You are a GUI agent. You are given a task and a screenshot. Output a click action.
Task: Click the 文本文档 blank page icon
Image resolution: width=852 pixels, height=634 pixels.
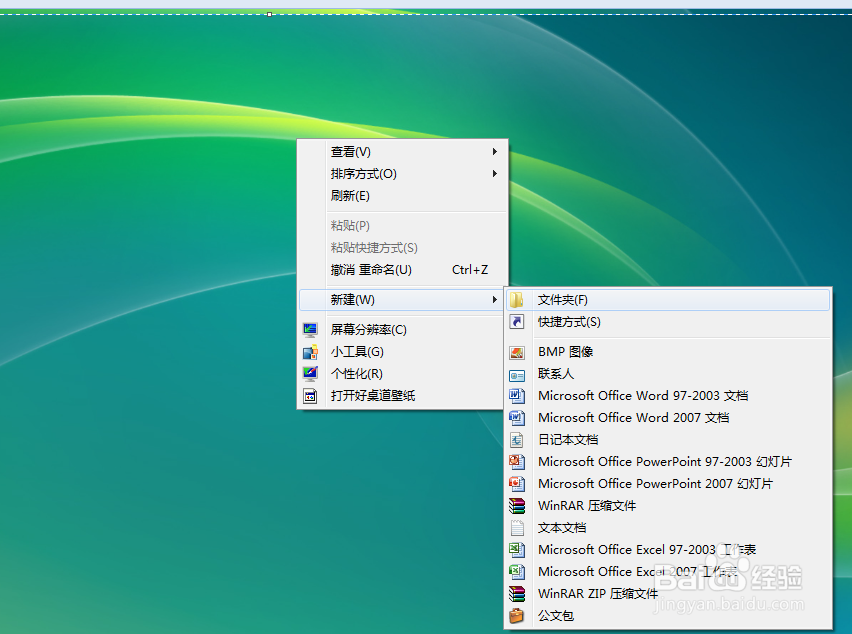point(517,528)
